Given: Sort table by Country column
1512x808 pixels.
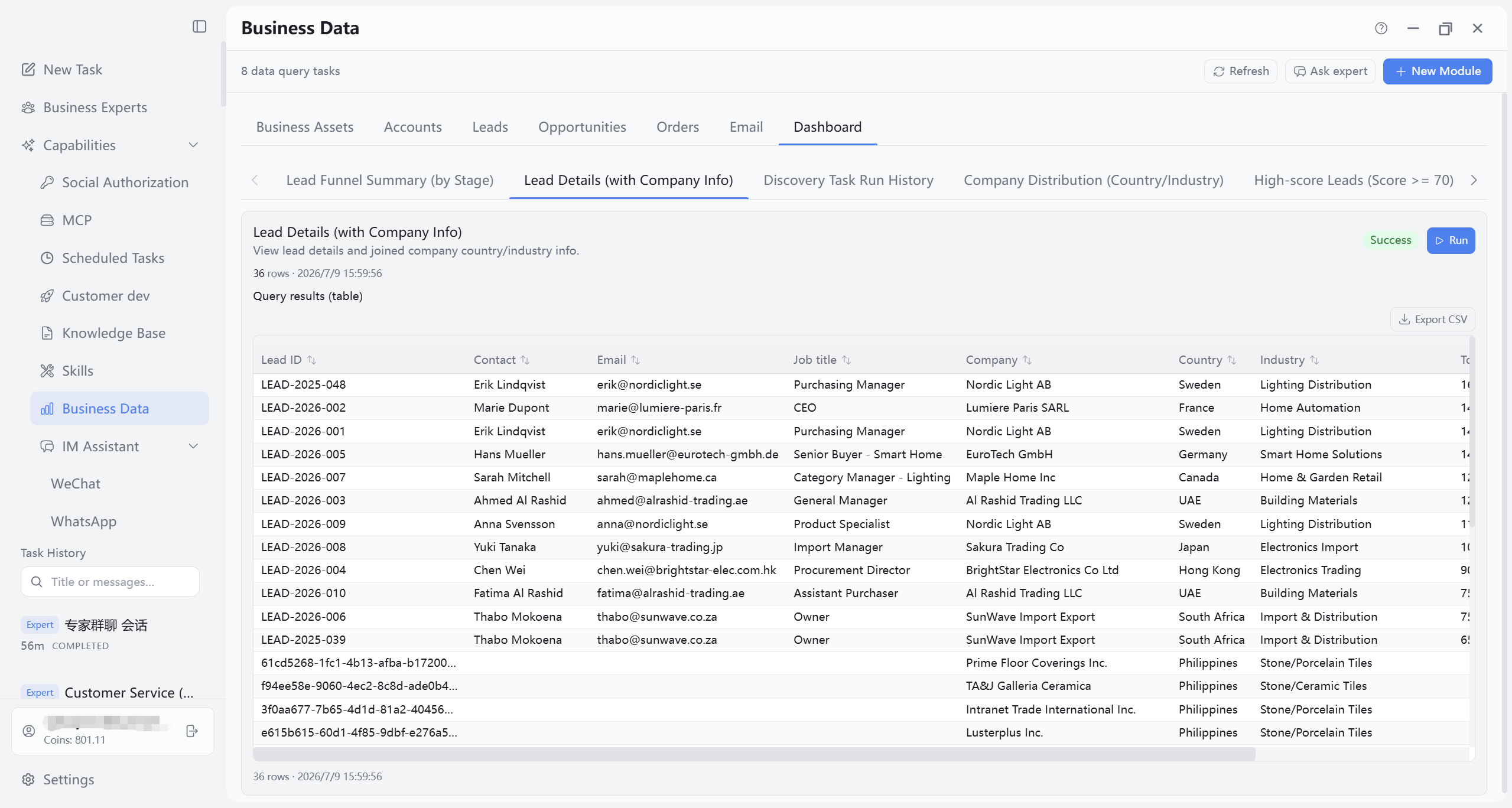Looking at the screenshot, I should click(1231, 360).
